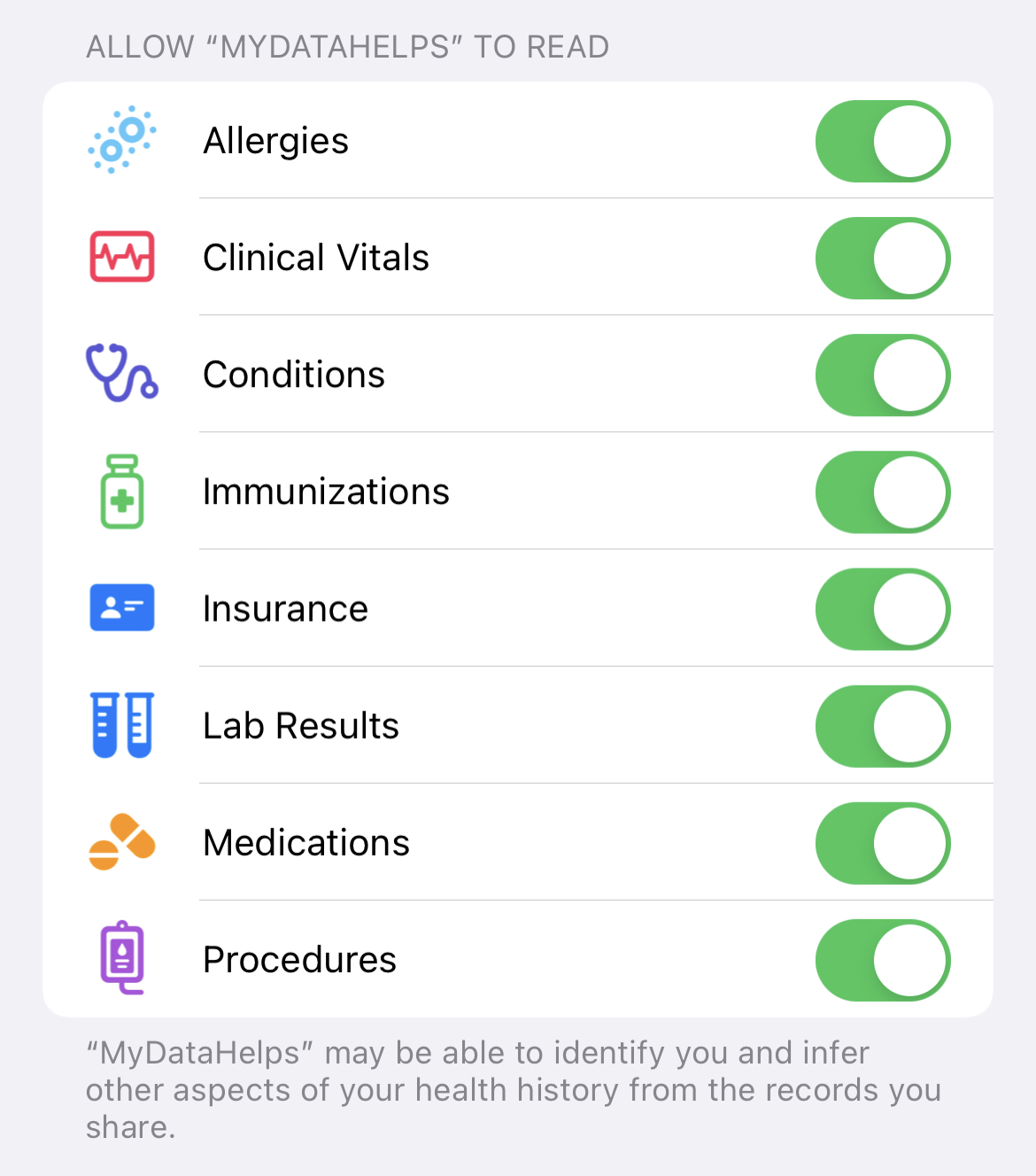Viewport: 1036px width, 1176px height.
Task: Toggle the Medications switch
Action: [x=883, y=842]
